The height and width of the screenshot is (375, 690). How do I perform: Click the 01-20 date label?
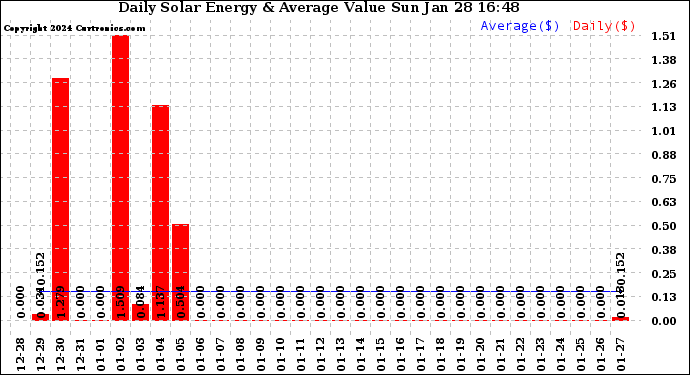481,354
